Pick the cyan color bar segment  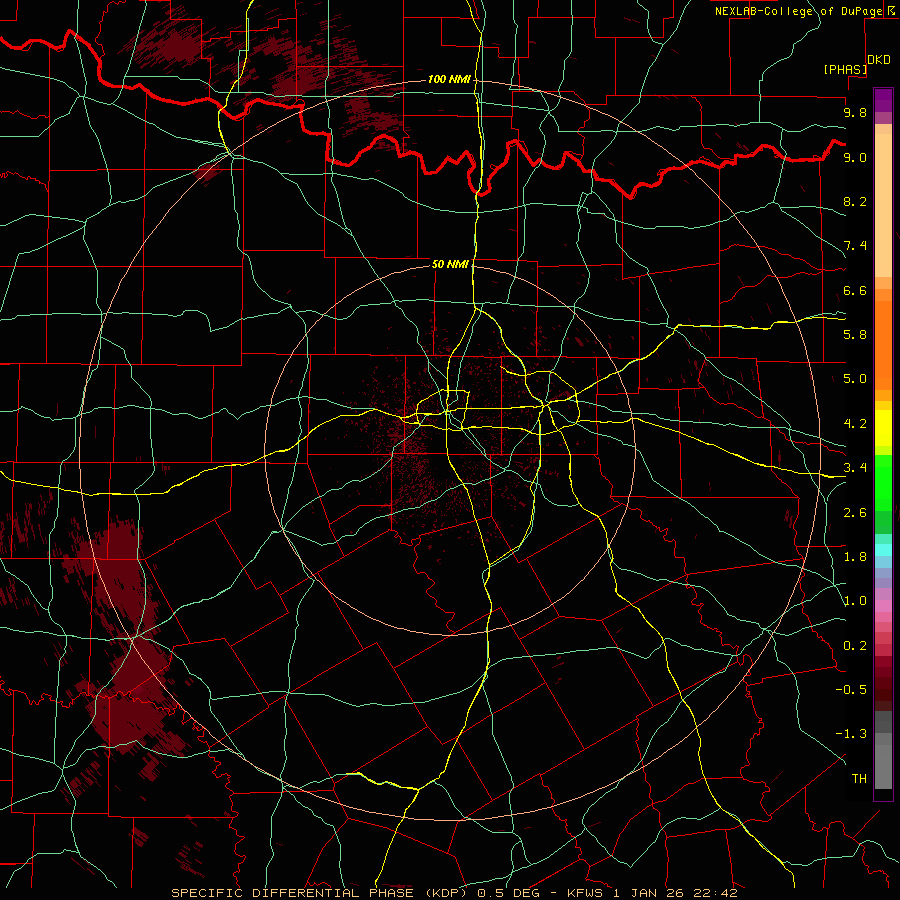click(x=883, y=550)
